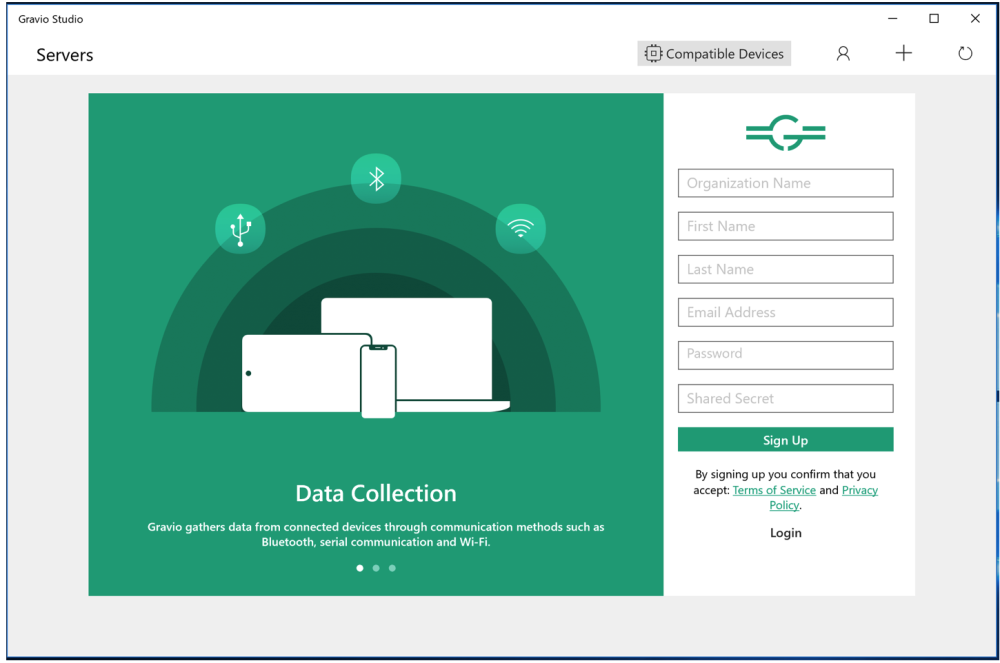Go to the third carousel slide dot
The height and width of the screenshot is (663, 1000).
[392, 568]
